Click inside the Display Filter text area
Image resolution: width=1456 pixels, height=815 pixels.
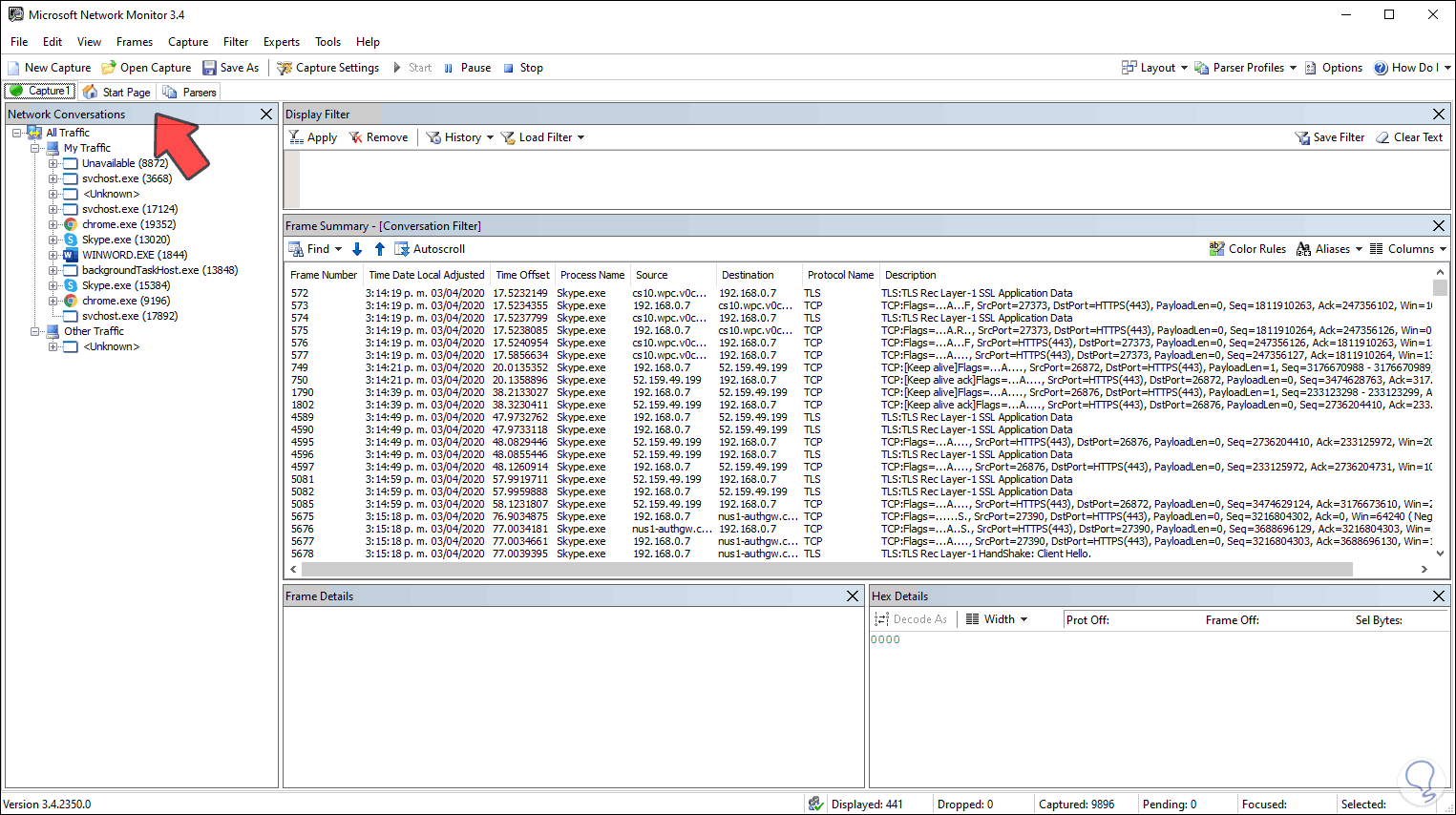point(866,178)
